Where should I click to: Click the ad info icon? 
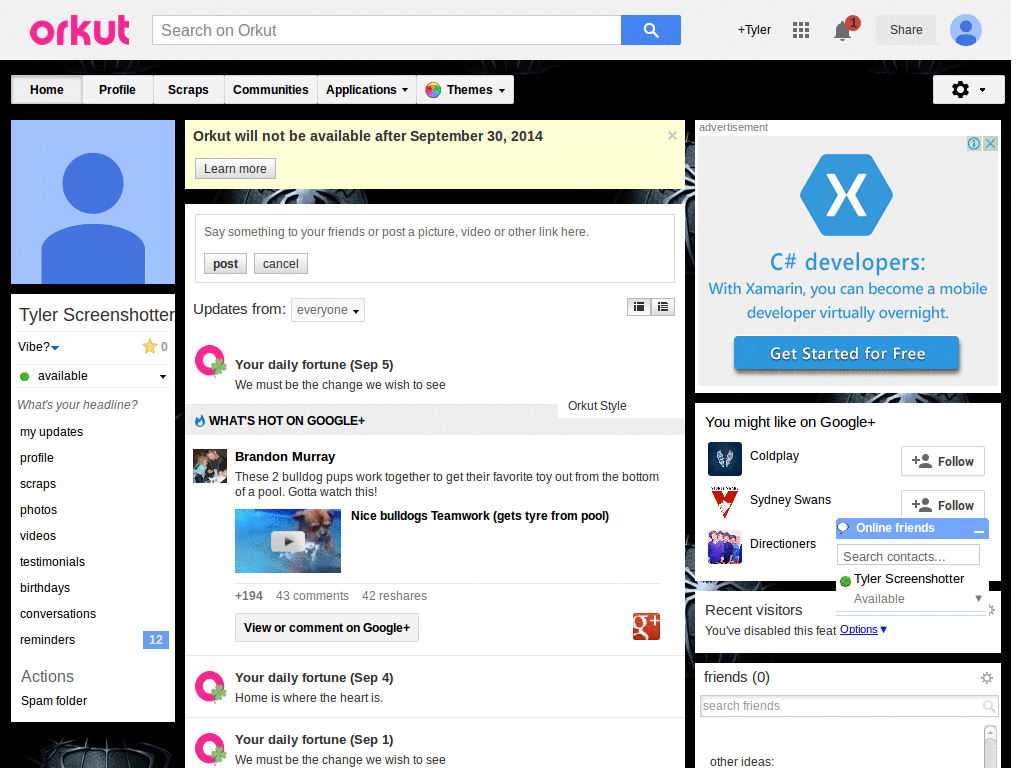pos(973,144)
